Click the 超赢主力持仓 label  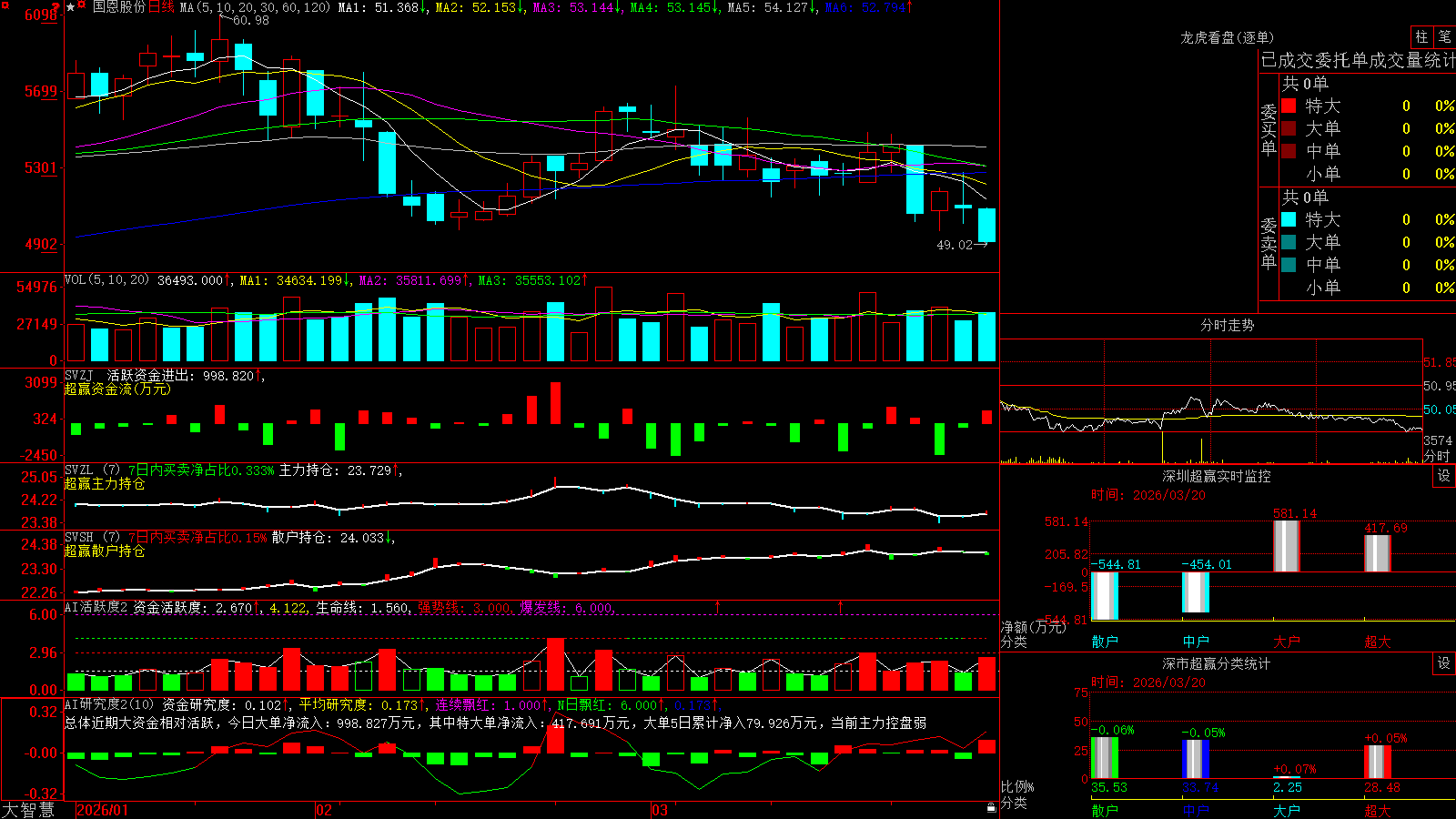coord(105,483)
